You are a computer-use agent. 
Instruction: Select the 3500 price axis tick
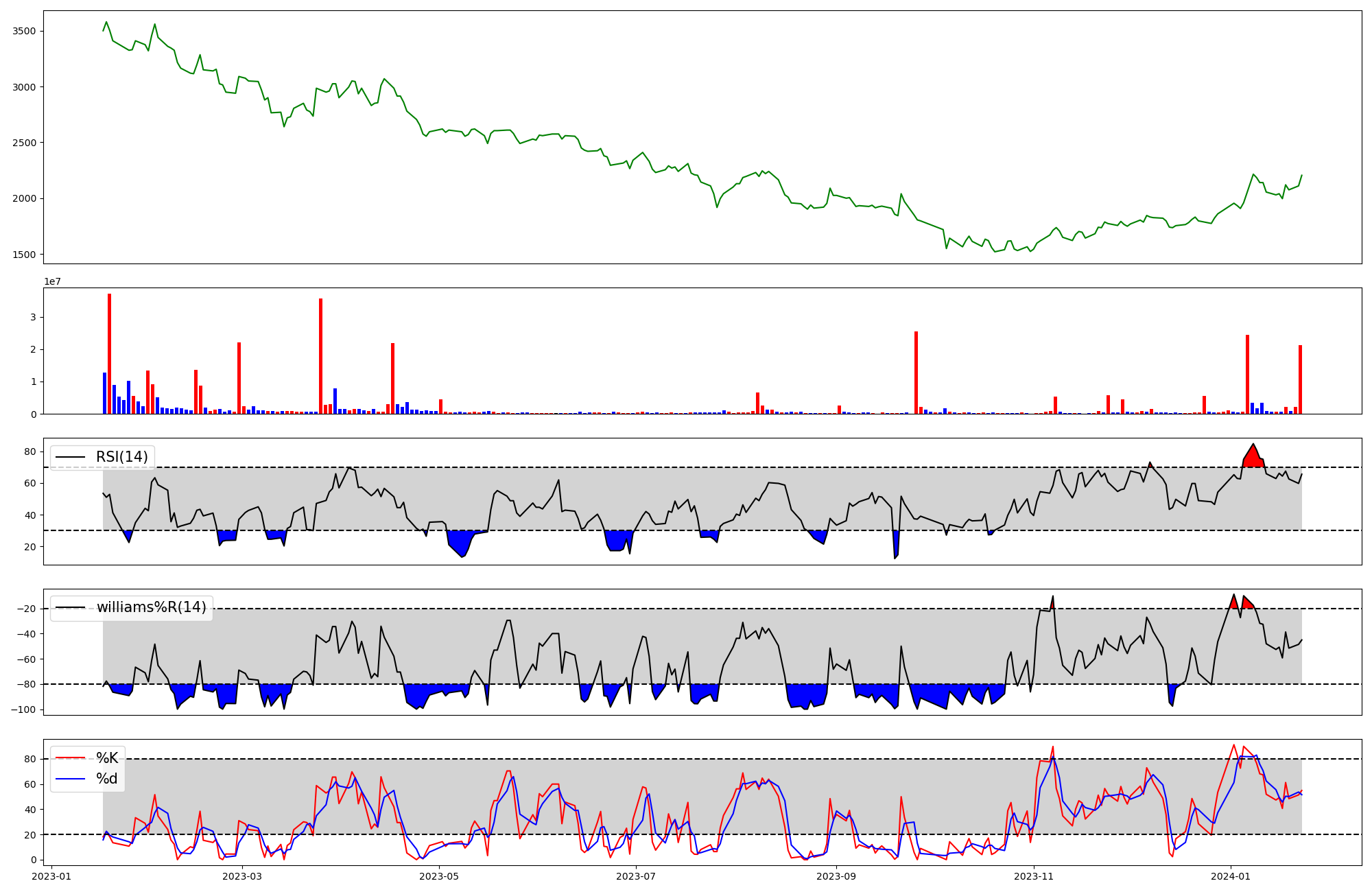coord(24,32)
